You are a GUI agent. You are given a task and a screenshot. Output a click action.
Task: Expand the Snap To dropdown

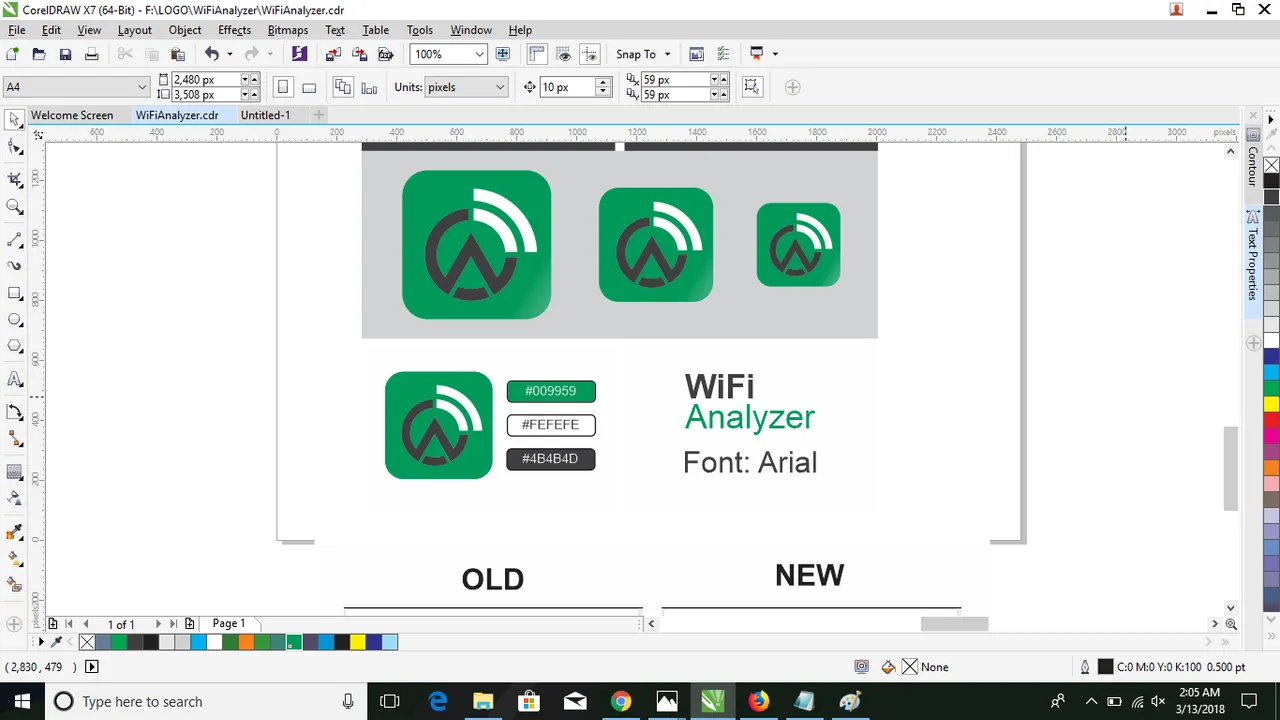(667, 54)
